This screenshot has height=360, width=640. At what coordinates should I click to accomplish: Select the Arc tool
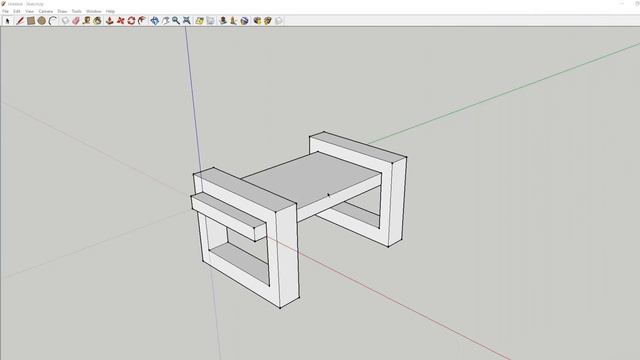pyautogui.click(x=53, y=20)
